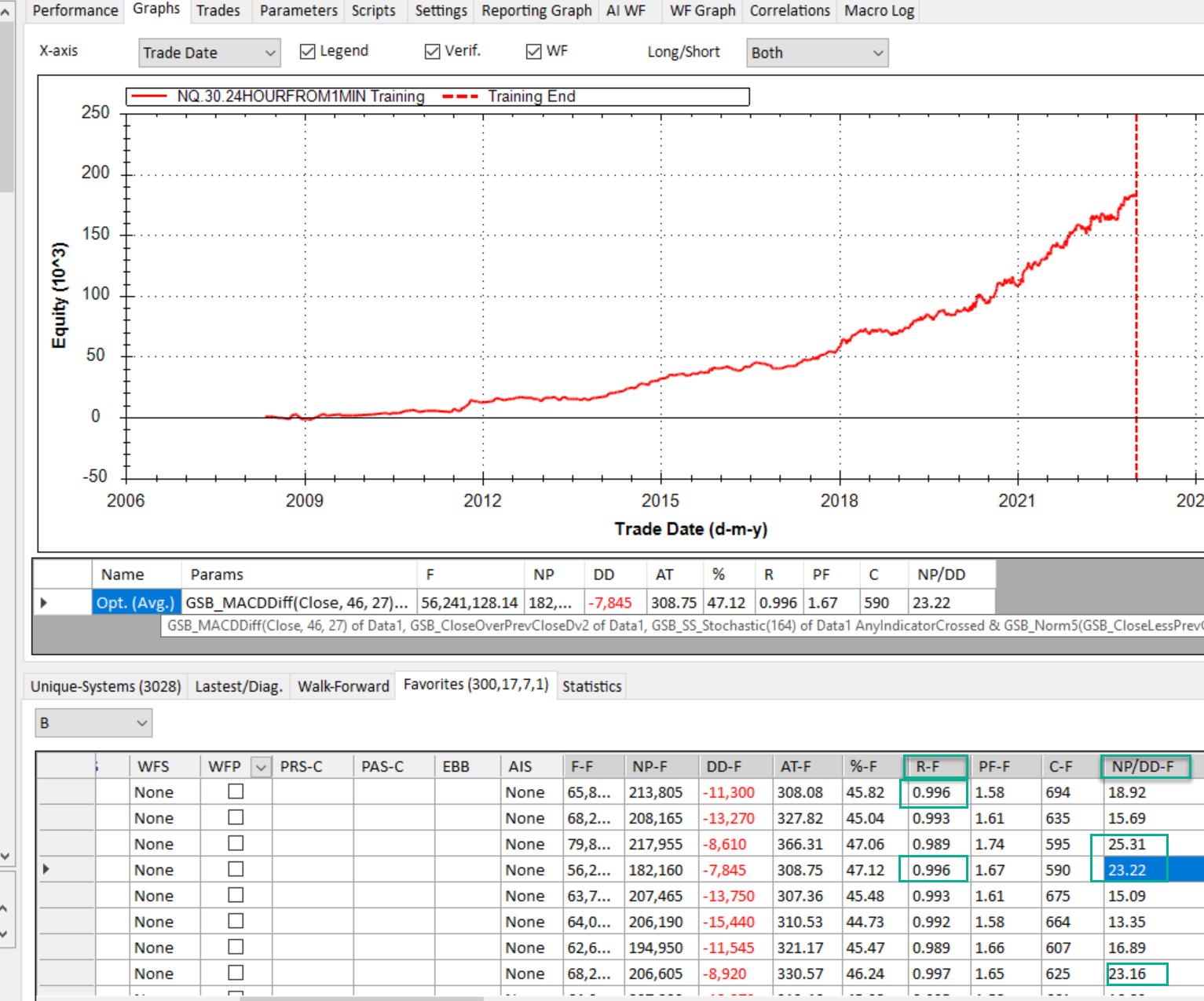
Task: Disable the Verif. checkbox
Action: coord(432,52)
